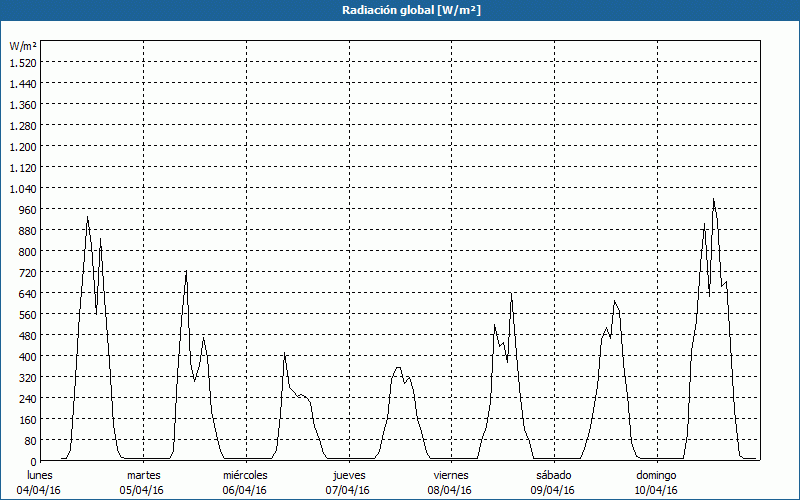Select the "martes" day label
The image size is (800, 500).
click(x=143, y=475)
